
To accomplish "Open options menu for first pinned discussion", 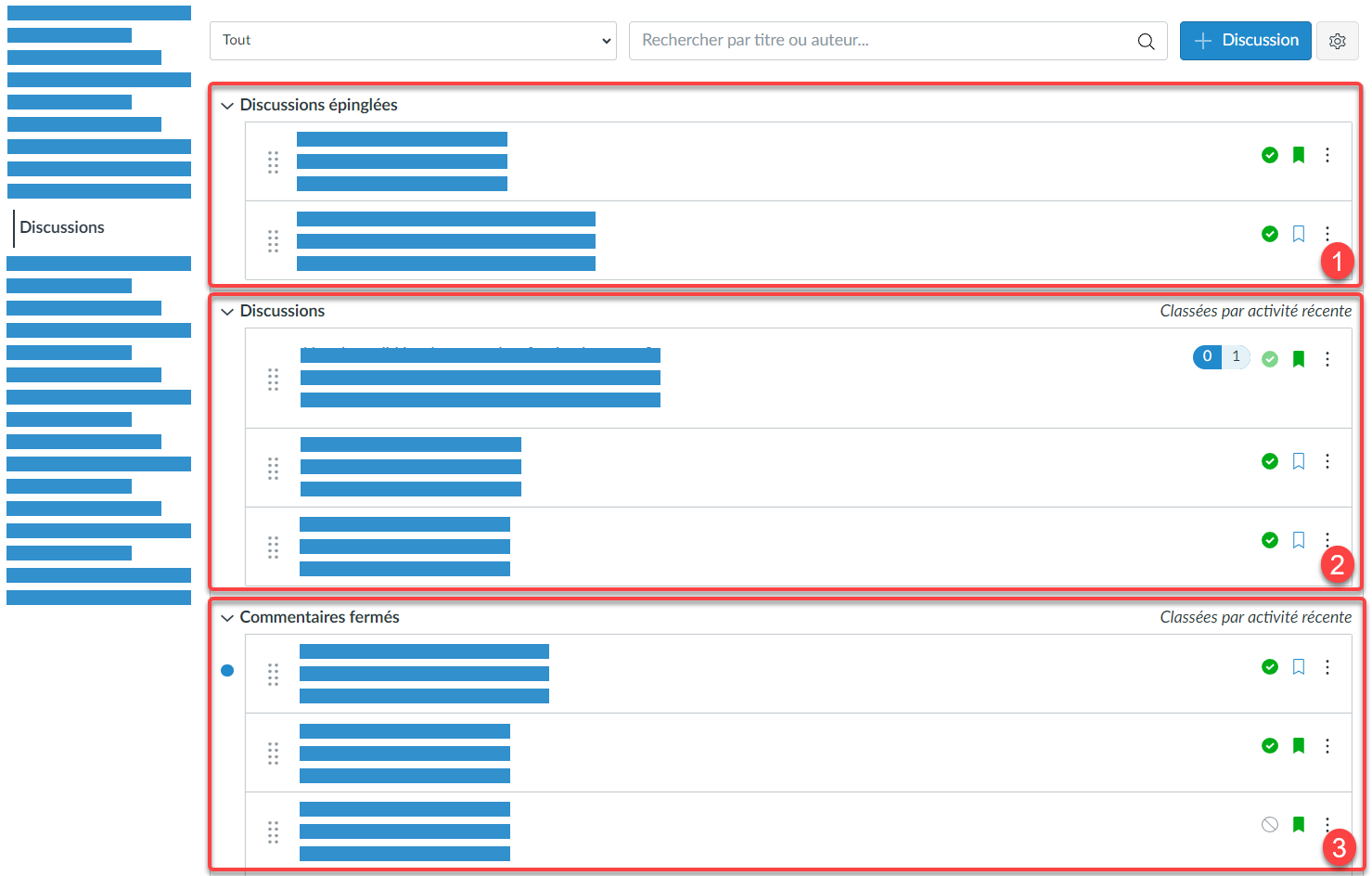I will (x=1327, y=155).
